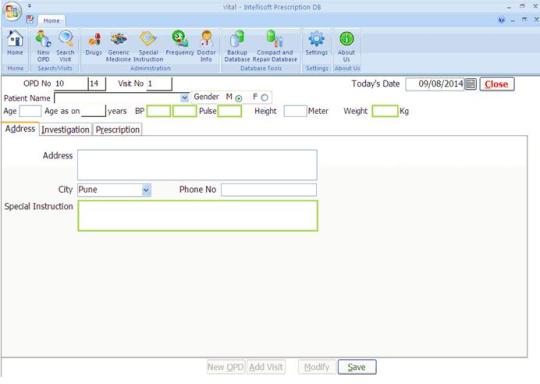Open Search Visit tool
This screenshot has width=540, height=384.
pos(65,46)
